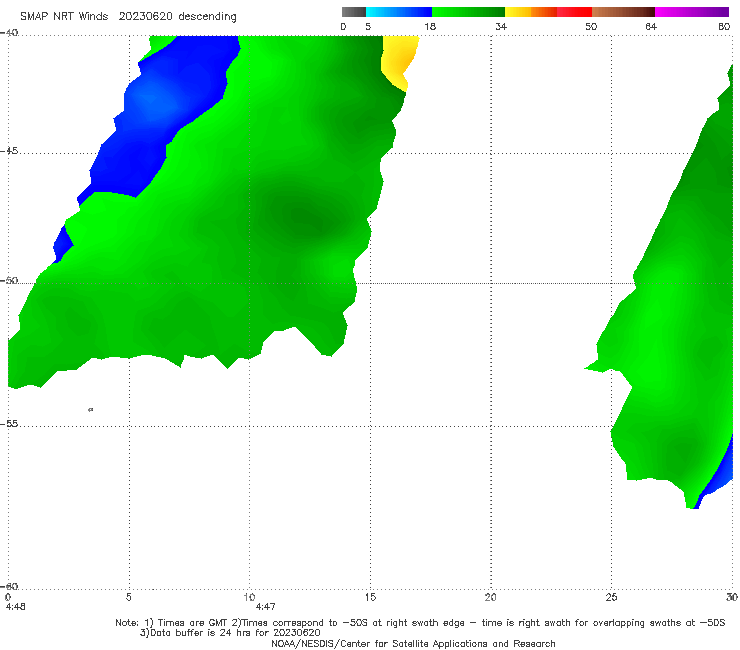Click the title 'SMAP NRT Winds 20230620 descending'
This screenshot has height=650, width=740.
click(128, 17)
